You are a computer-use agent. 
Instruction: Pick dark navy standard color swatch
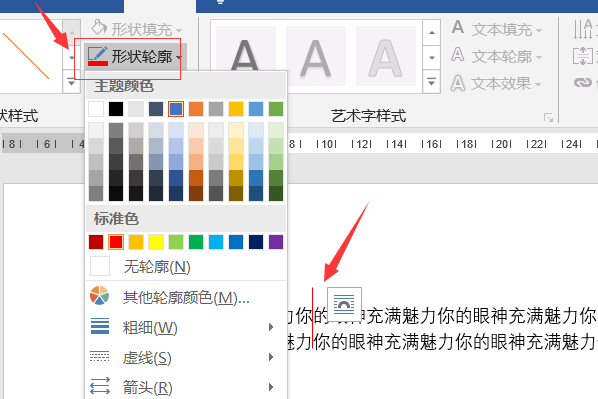(x=256, y=242)
